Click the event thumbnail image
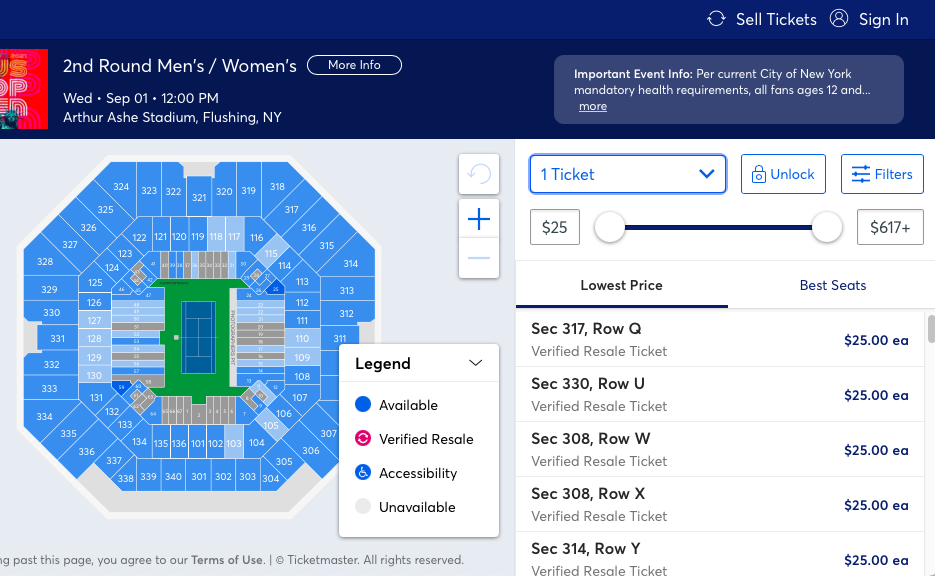935x576 pixels. click(24, 90)
